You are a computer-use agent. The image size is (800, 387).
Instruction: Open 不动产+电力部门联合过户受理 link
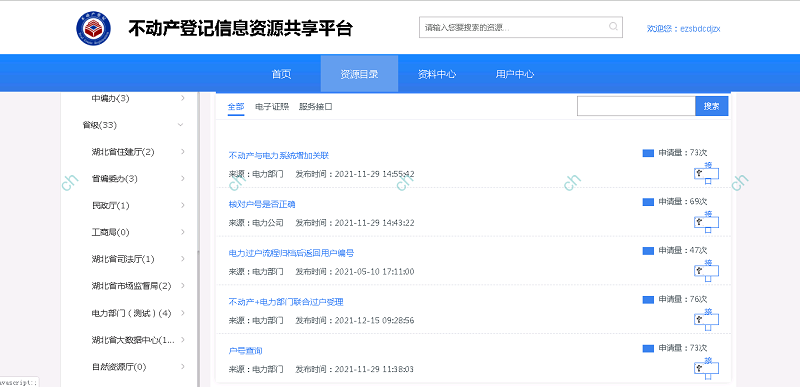tap(286, 302)
